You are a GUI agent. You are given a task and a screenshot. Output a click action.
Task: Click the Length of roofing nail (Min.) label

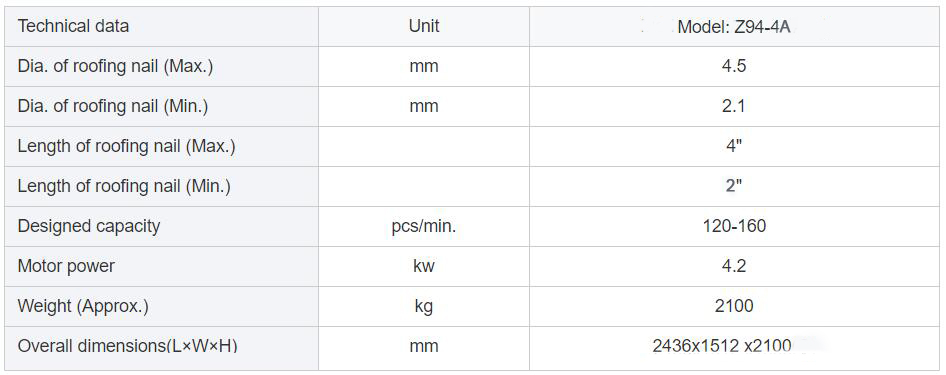click(124, 186)
